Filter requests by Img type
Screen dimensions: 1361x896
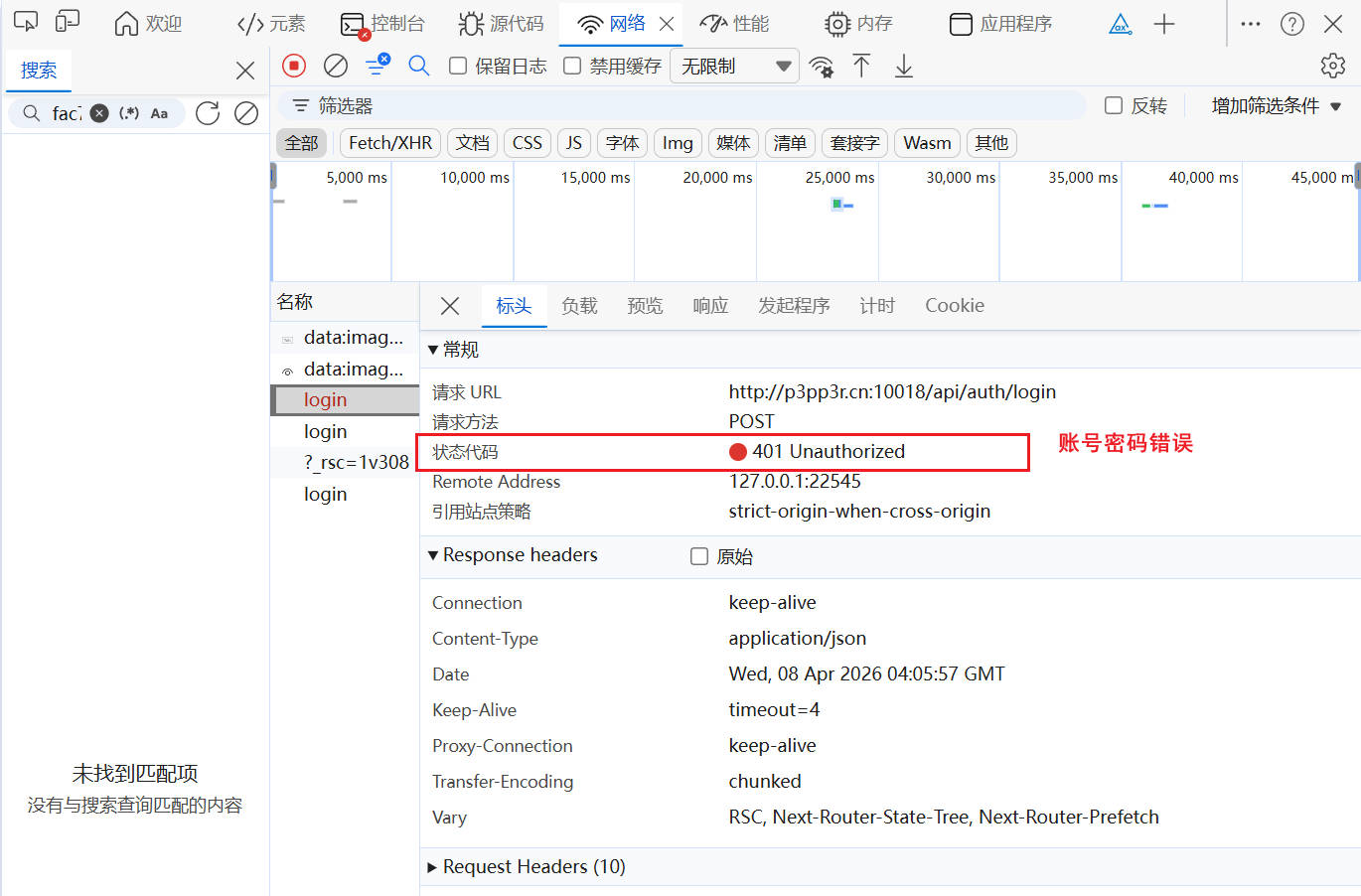[678, 143]
